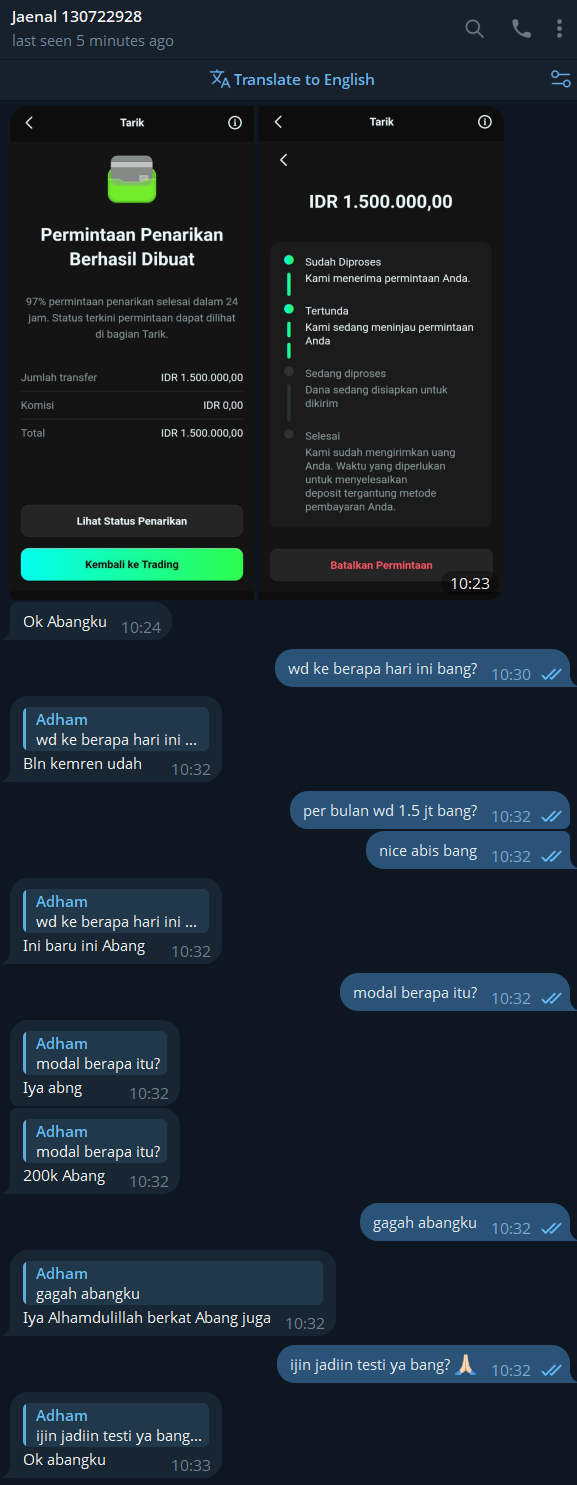Screen dimensions: 577x1485
Task: Click the translate language icon
Action: coord(220,79)
